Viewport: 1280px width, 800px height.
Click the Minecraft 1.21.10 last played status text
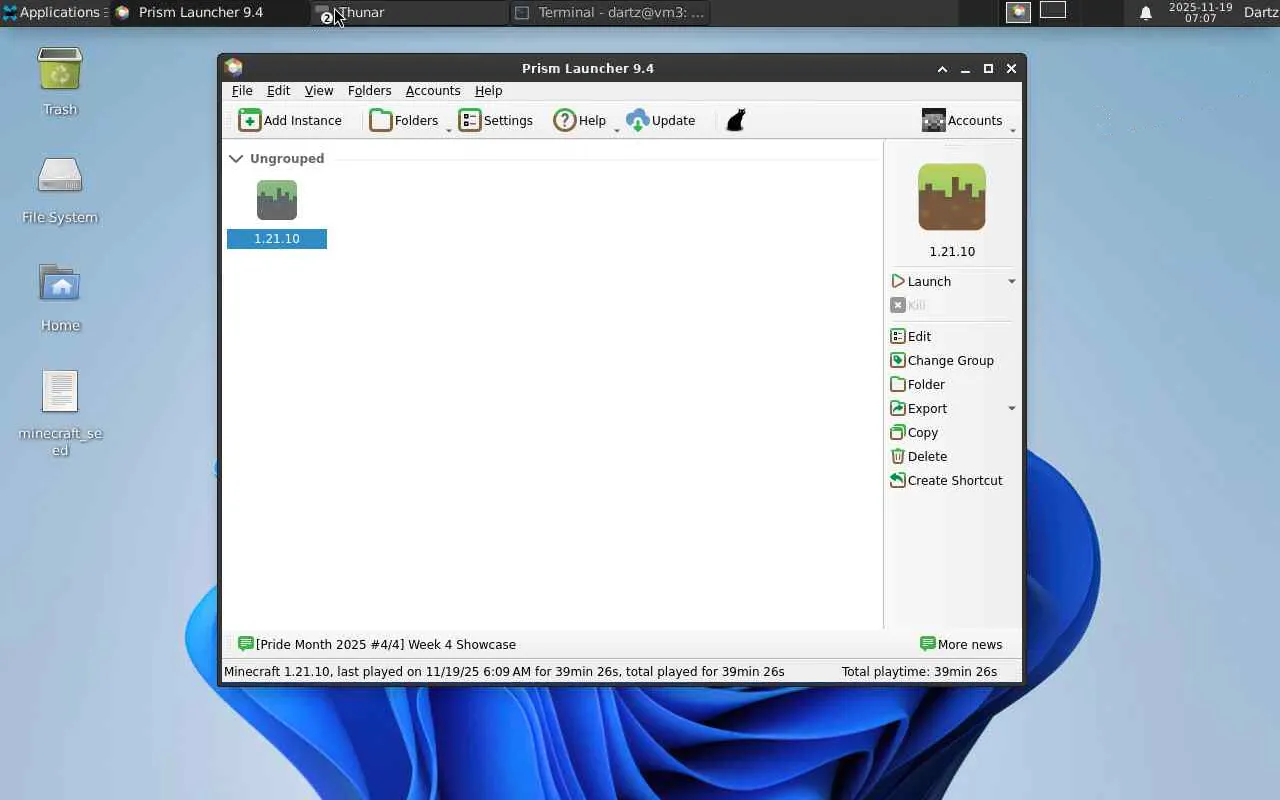coord(504,672)
